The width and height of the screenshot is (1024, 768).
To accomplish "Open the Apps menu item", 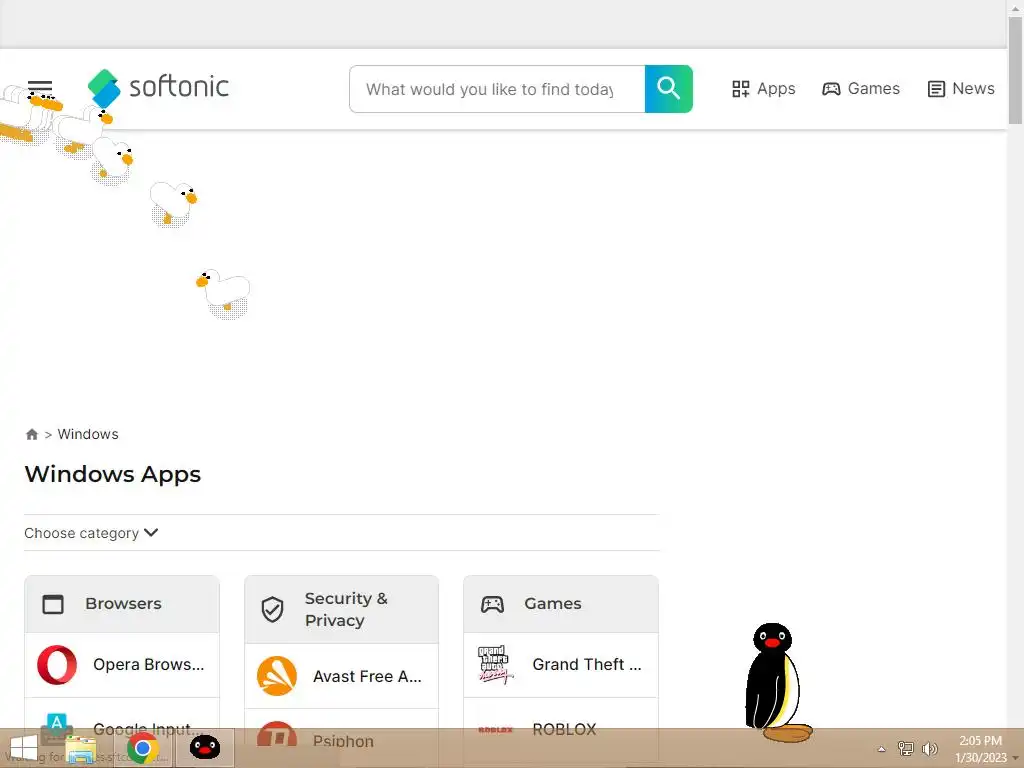I will (763, 89).
